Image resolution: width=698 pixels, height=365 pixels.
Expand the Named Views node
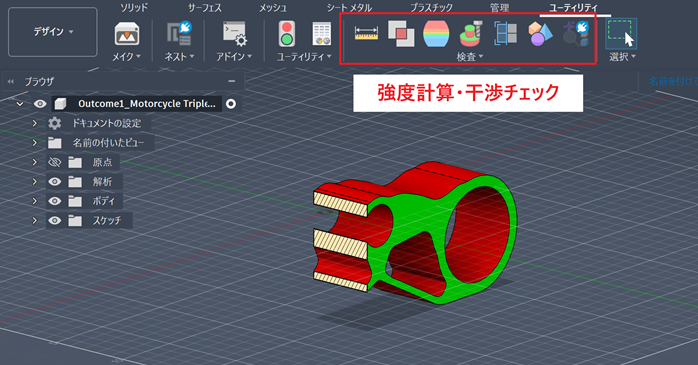35,143
